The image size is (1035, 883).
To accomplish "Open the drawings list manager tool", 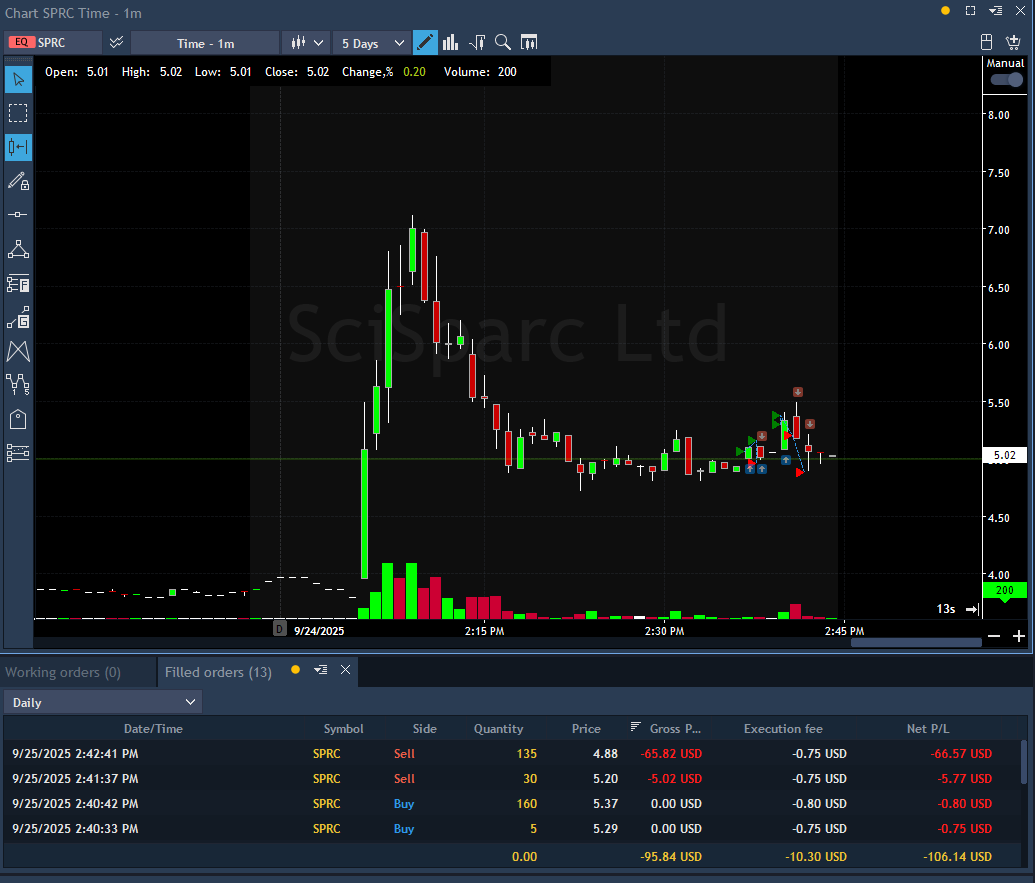I will (x=18, y=453).
